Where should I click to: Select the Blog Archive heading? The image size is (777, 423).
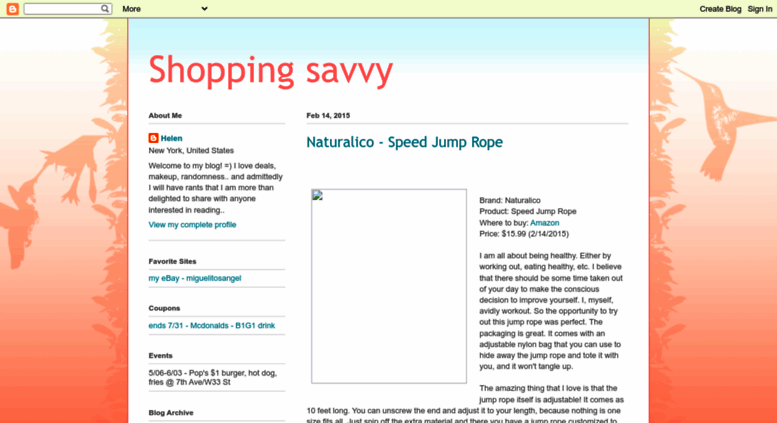171,413
